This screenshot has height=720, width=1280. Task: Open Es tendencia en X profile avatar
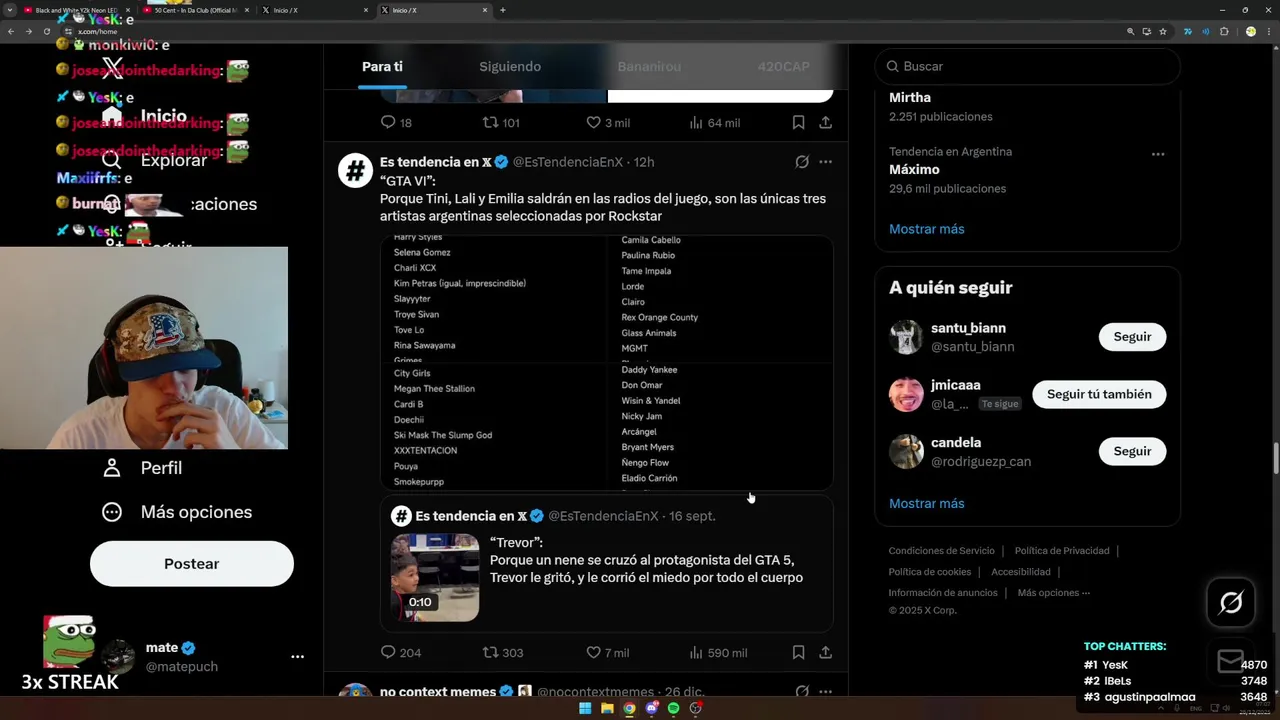[355, 170]
